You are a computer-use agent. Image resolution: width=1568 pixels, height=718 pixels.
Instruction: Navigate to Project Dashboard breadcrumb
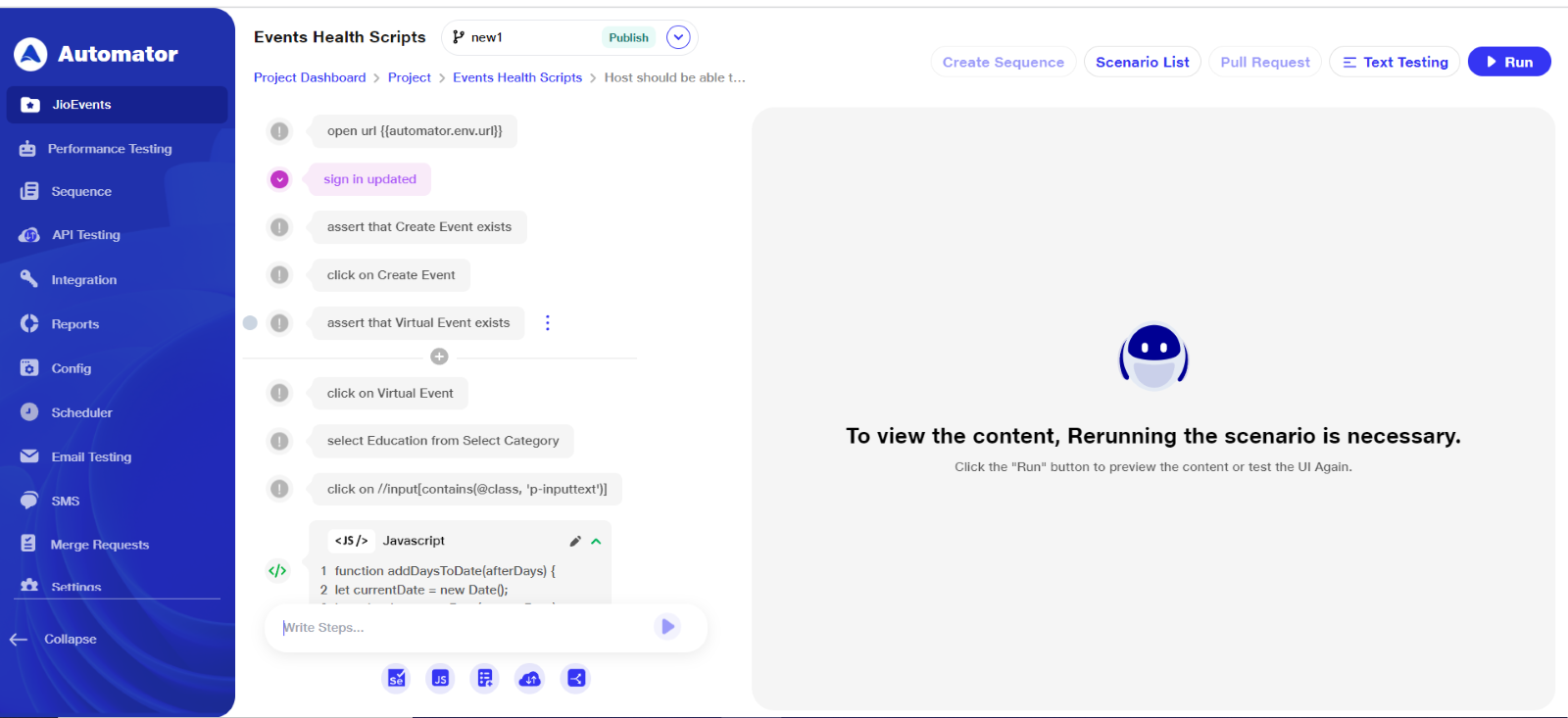[x=310, y=77]
